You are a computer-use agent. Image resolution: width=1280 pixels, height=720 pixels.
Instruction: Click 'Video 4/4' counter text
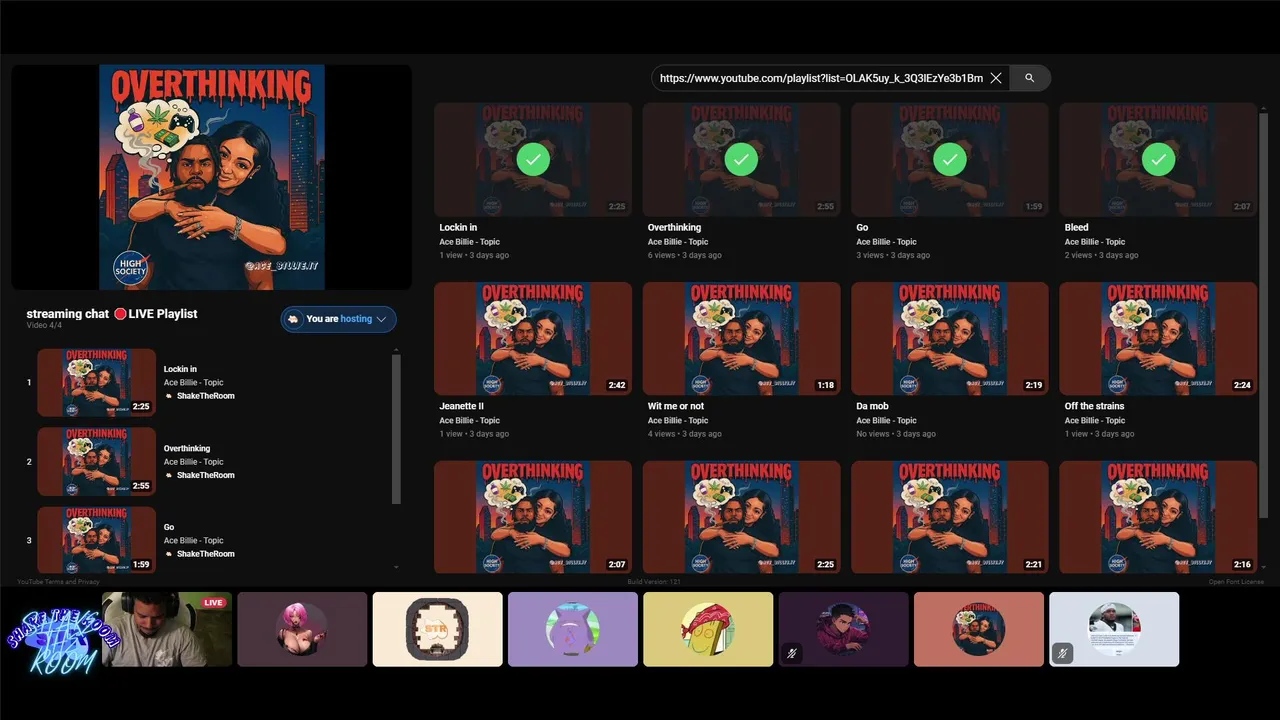click(44, 326)
